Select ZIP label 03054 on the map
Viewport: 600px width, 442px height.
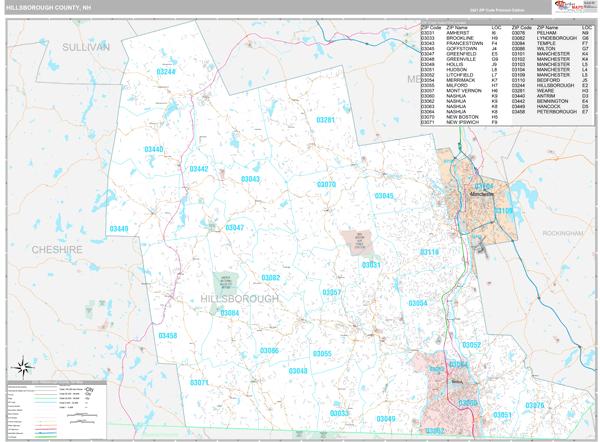click(418, 303)
